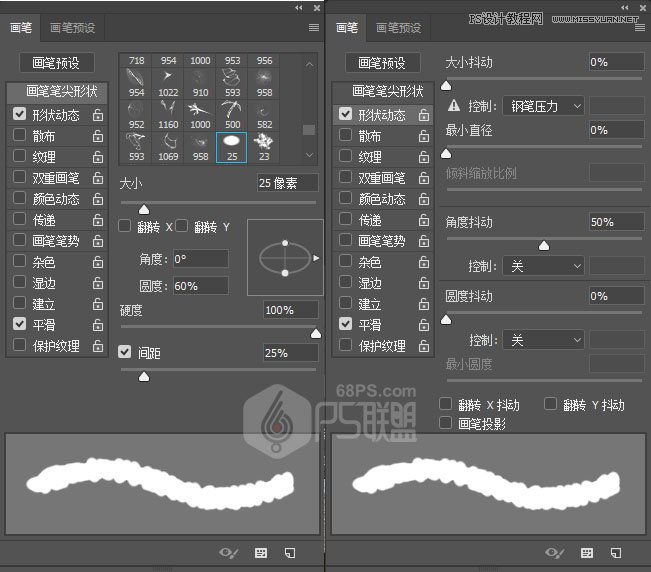Image resolution: width=651 pixels, height=572 pixels.
Task: Uncheck 平滑 checkbox in right panel
Action: (x=345, y=323)
